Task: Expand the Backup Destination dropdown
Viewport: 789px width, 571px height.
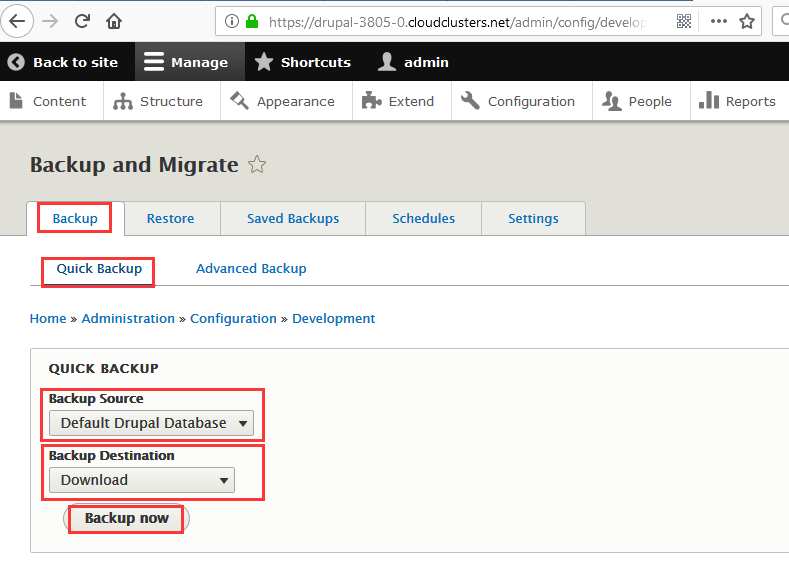Action: 142,480
